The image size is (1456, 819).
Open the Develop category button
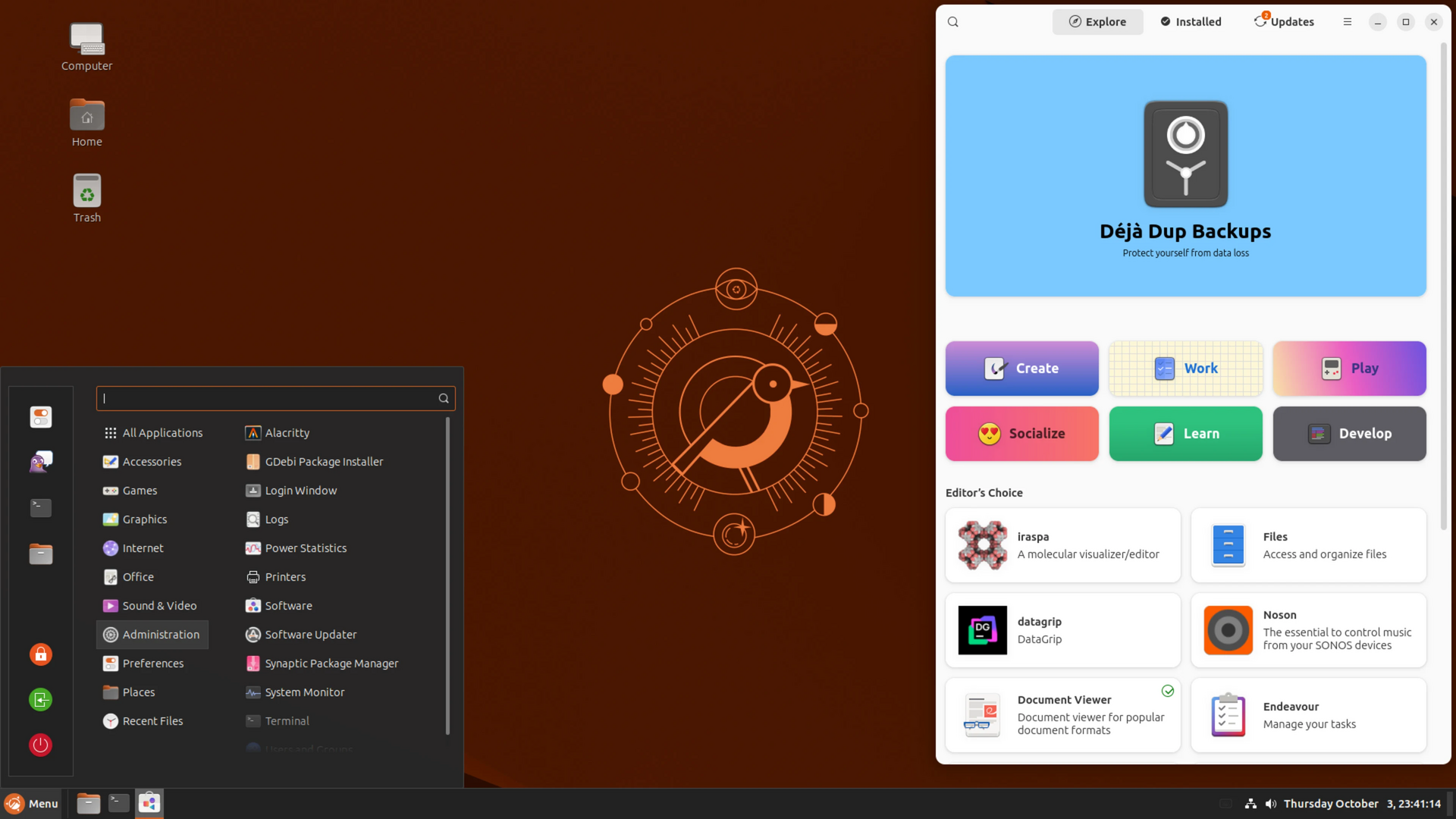[x=1349, y=434]
